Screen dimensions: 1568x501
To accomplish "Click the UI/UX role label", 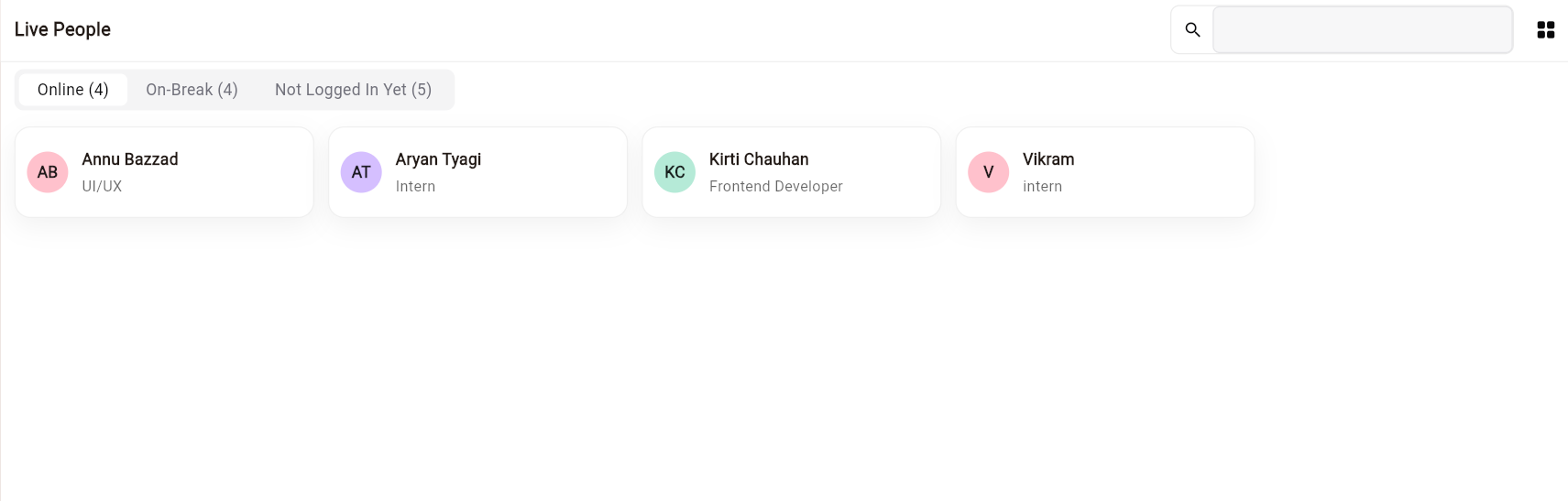I will (x=102, y=187).
